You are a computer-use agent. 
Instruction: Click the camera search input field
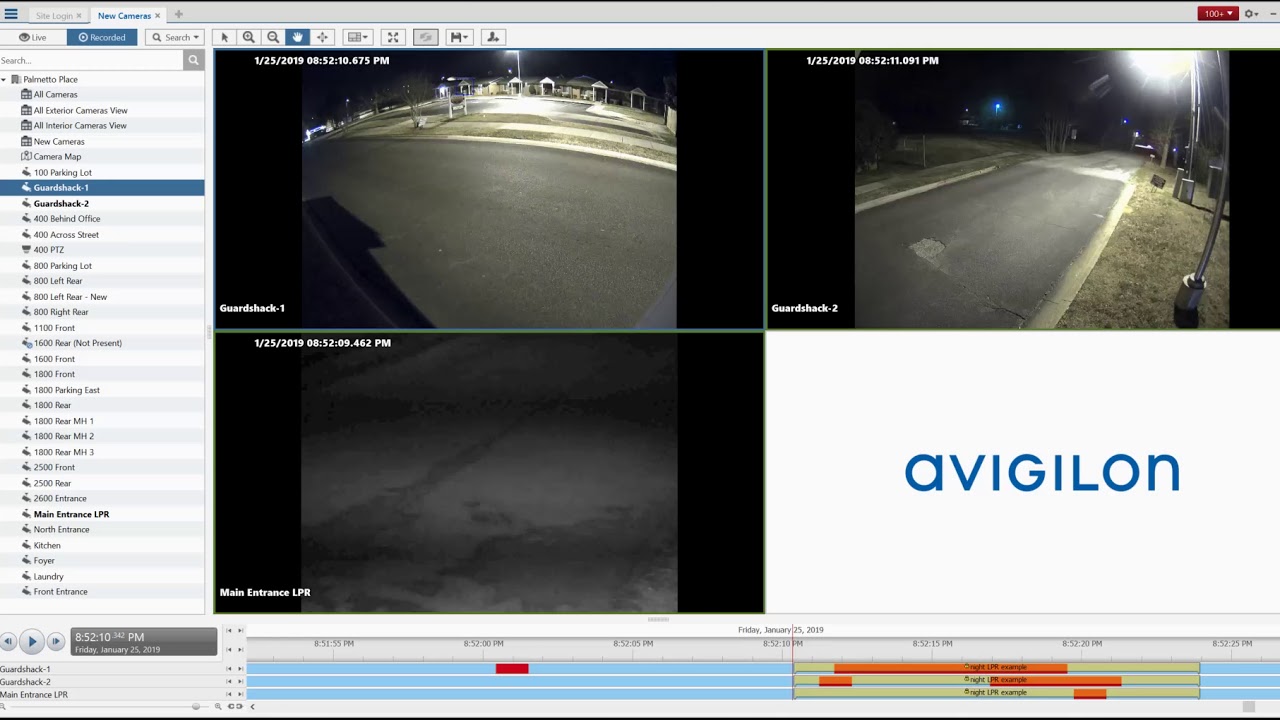(x=92, y=61)
